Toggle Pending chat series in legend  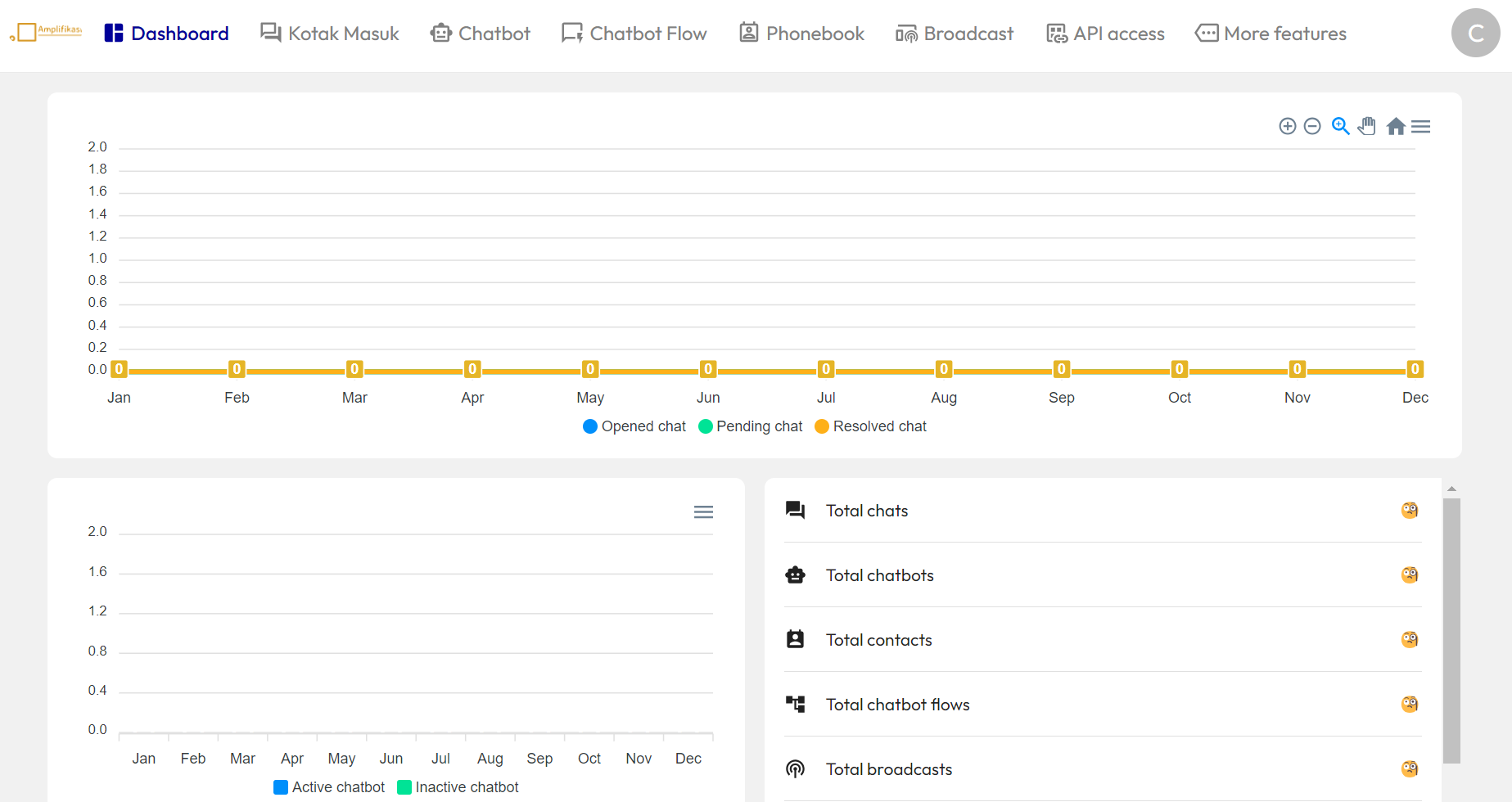click(x=751, y=426)
